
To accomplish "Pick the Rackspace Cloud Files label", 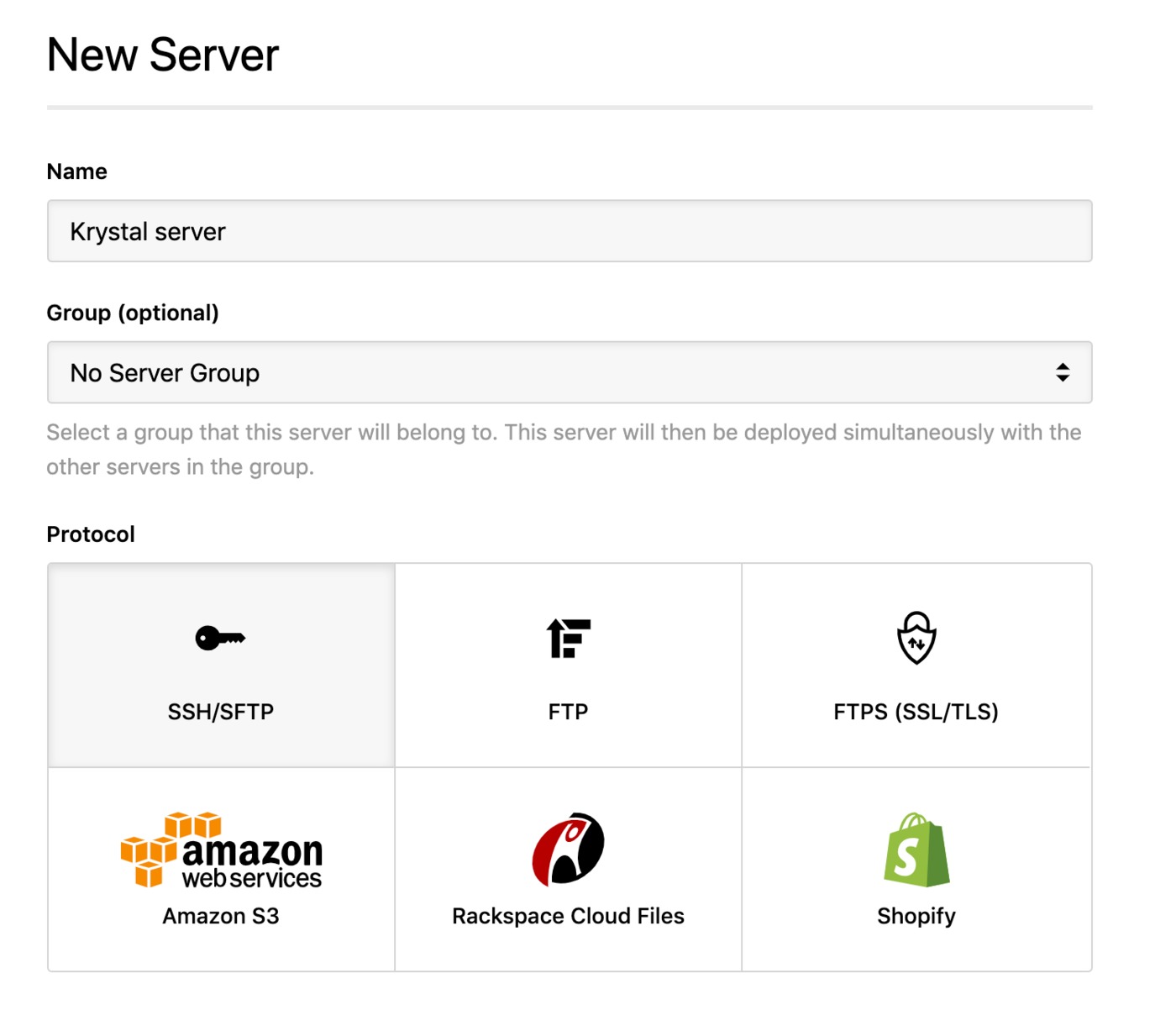I will (x=569, y=916).
